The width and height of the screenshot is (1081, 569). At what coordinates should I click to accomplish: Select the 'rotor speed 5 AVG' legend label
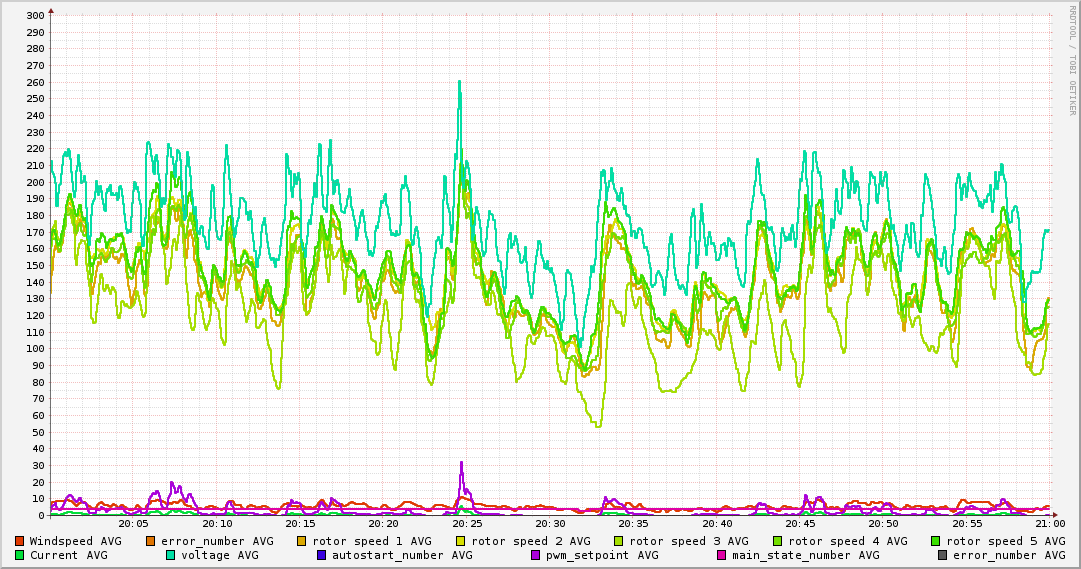point(1006,541)
